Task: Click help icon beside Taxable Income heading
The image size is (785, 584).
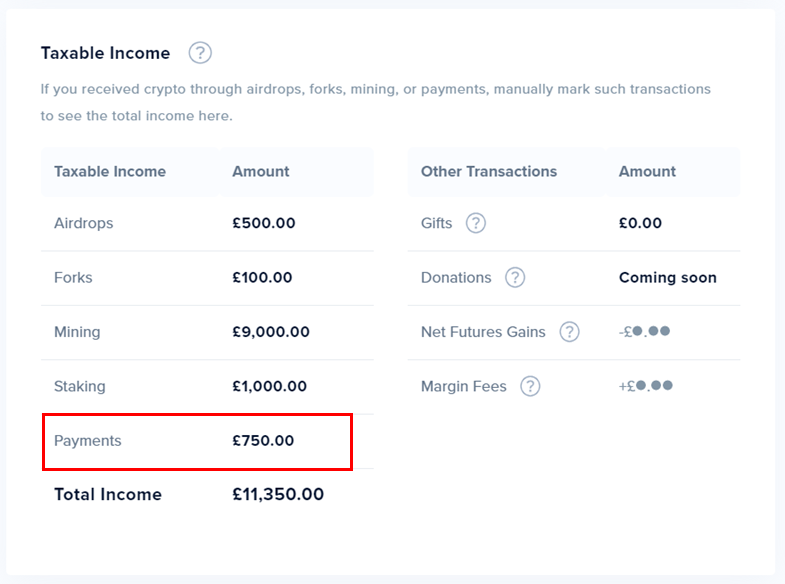Action: [x=200, y=53]
